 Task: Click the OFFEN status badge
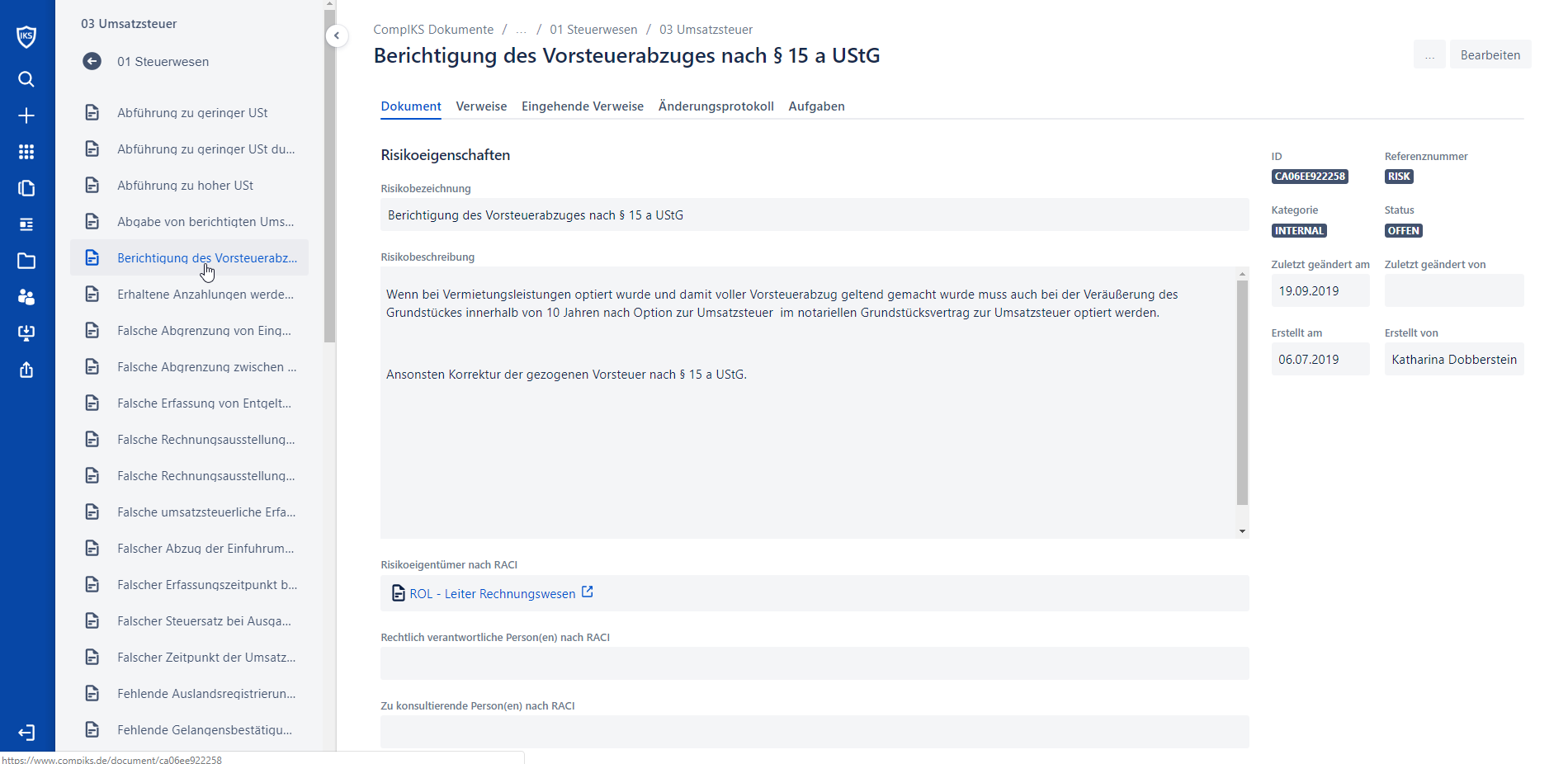point(1403,231)
